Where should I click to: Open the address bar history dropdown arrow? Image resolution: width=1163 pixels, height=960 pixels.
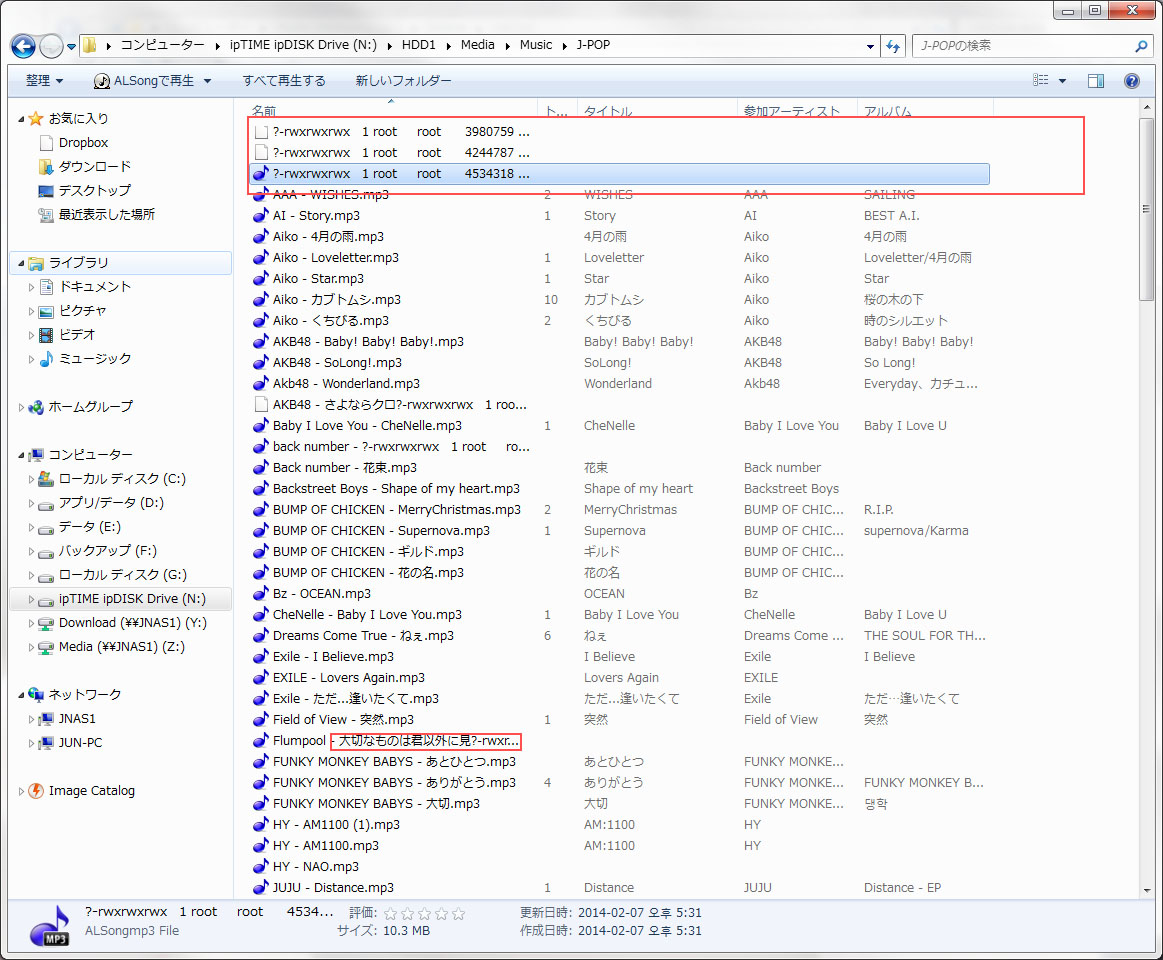870,46
